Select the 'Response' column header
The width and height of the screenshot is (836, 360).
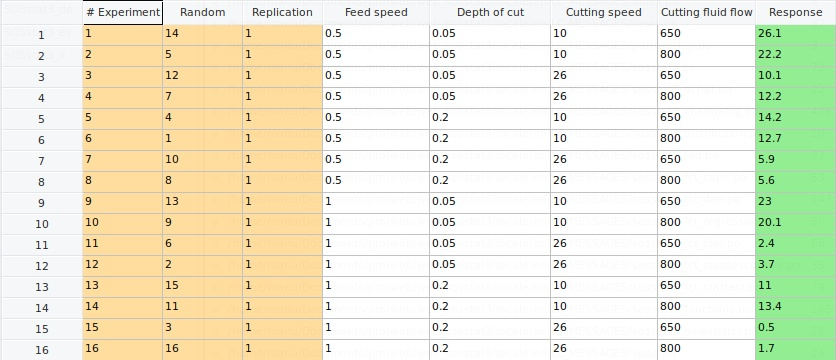(795, 12)
